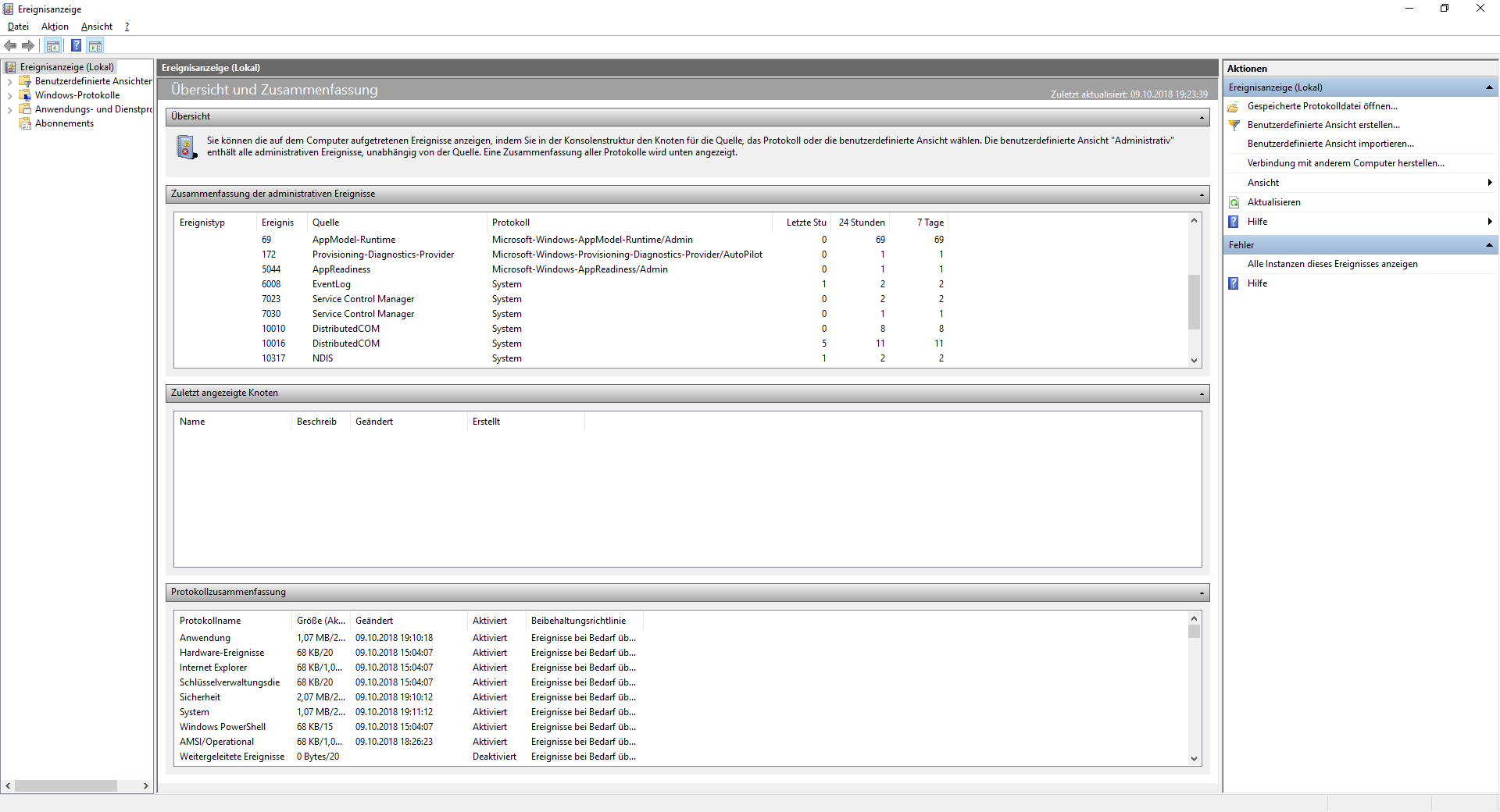Click the Ereignisanzeige icon in the title bar

click(9, 9)
